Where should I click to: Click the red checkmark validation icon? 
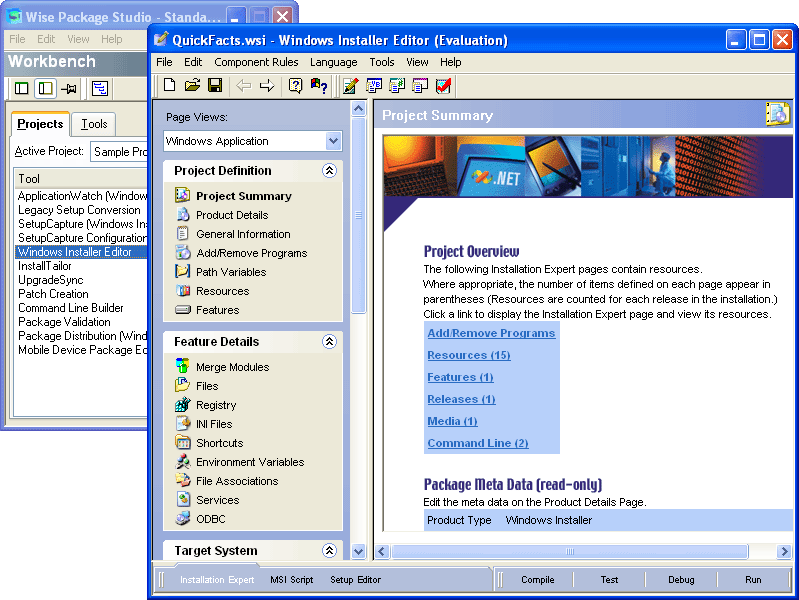(443, 86)
